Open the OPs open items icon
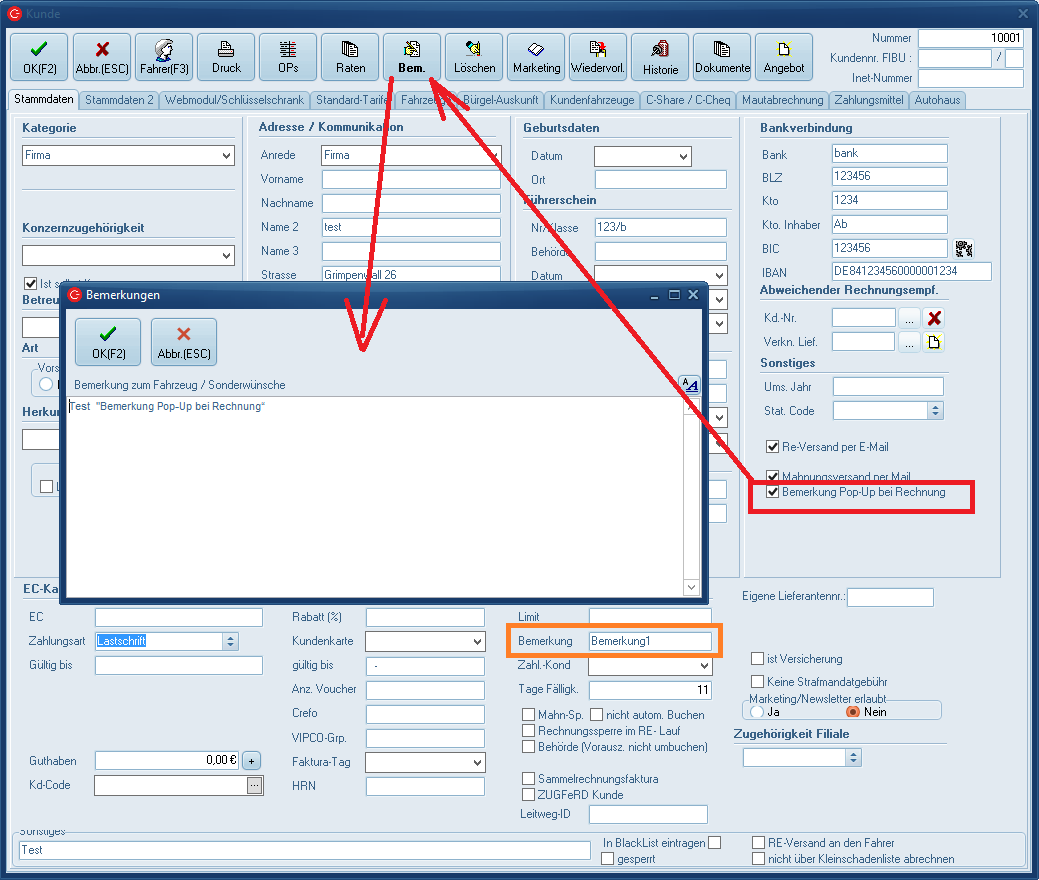1039x880 pixels. click(288, 57)
